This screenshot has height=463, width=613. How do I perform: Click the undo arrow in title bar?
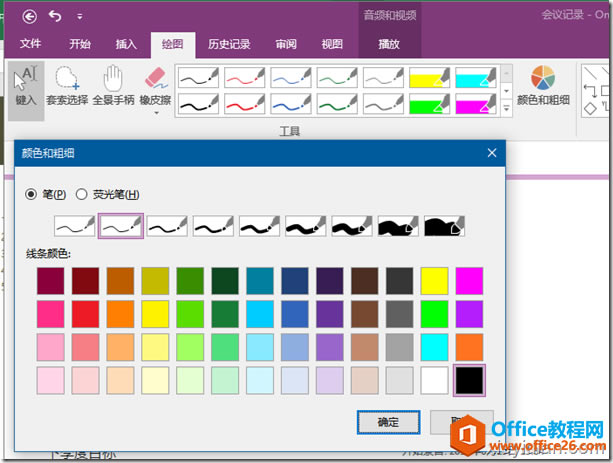click(55, 16)
